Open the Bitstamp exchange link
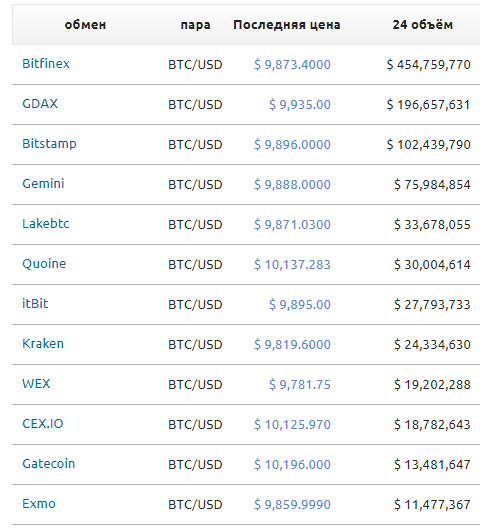480x529 pixels. (x=49, y=144)
